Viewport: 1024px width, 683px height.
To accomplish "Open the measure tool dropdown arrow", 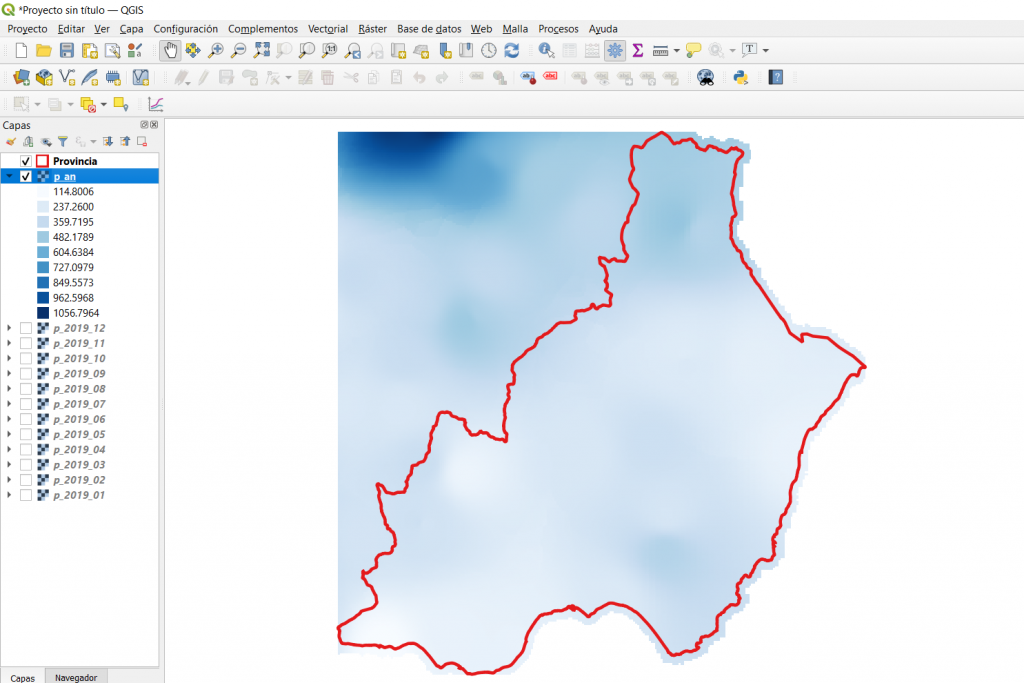I will coord(677,50).
